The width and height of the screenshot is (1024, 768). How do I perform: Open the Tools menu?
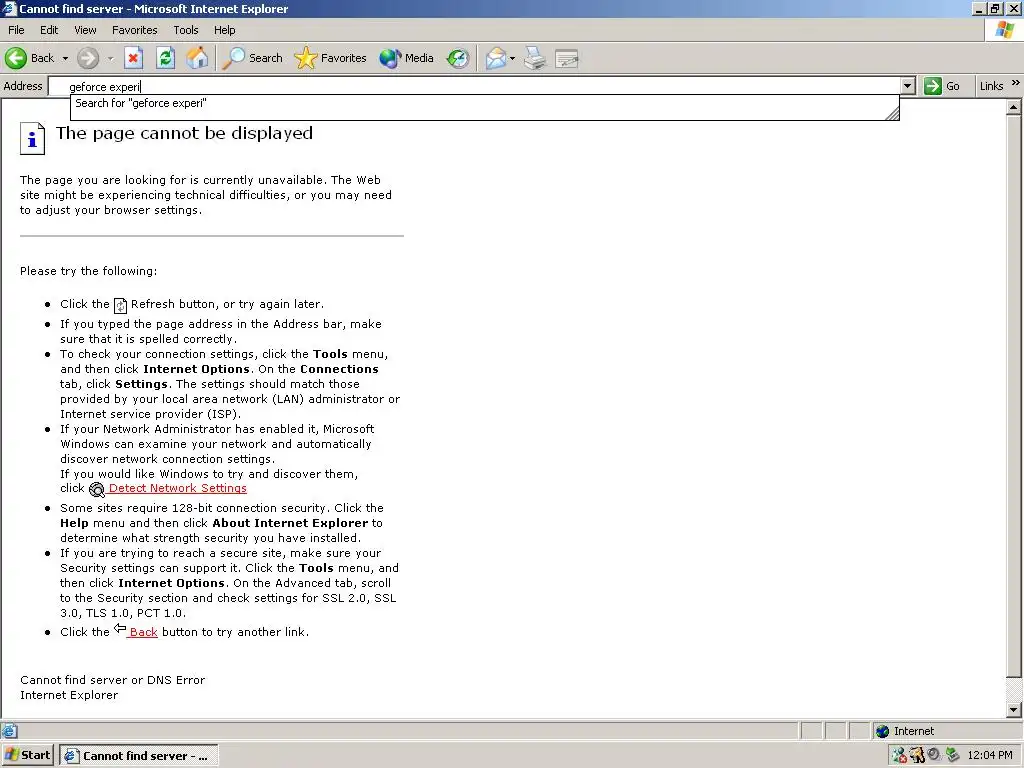185,30
